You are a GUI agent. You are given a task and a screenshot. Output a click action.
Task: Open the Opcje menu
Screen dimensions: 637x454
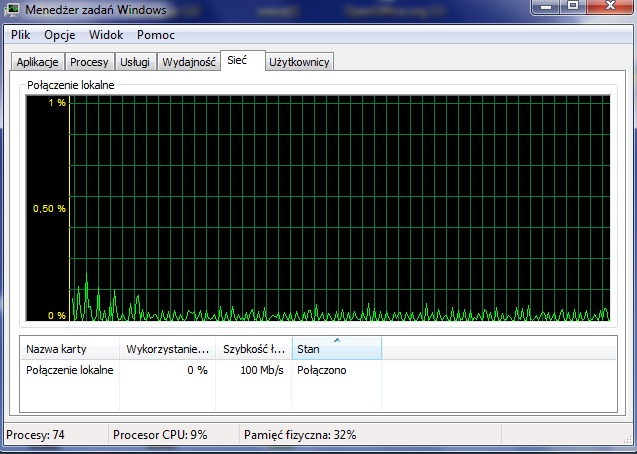(60, 35)
